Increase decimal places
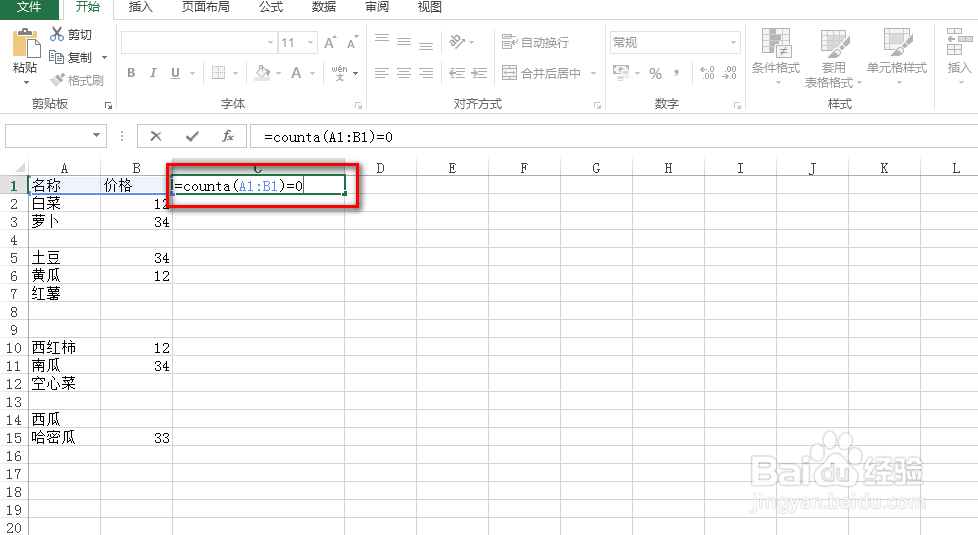 707,73
